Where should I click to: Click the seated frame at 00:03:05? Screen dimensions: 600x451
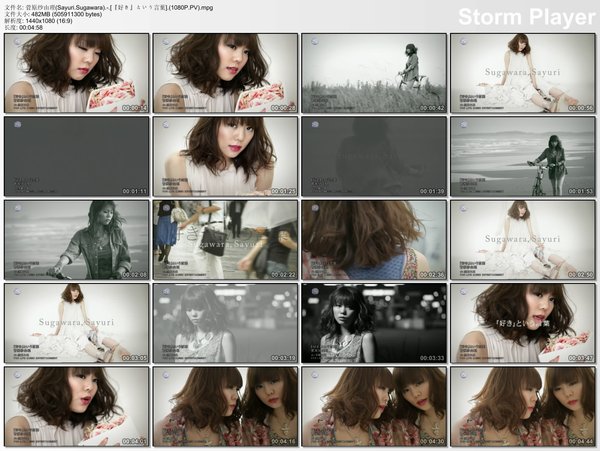(x=76, y=323)
